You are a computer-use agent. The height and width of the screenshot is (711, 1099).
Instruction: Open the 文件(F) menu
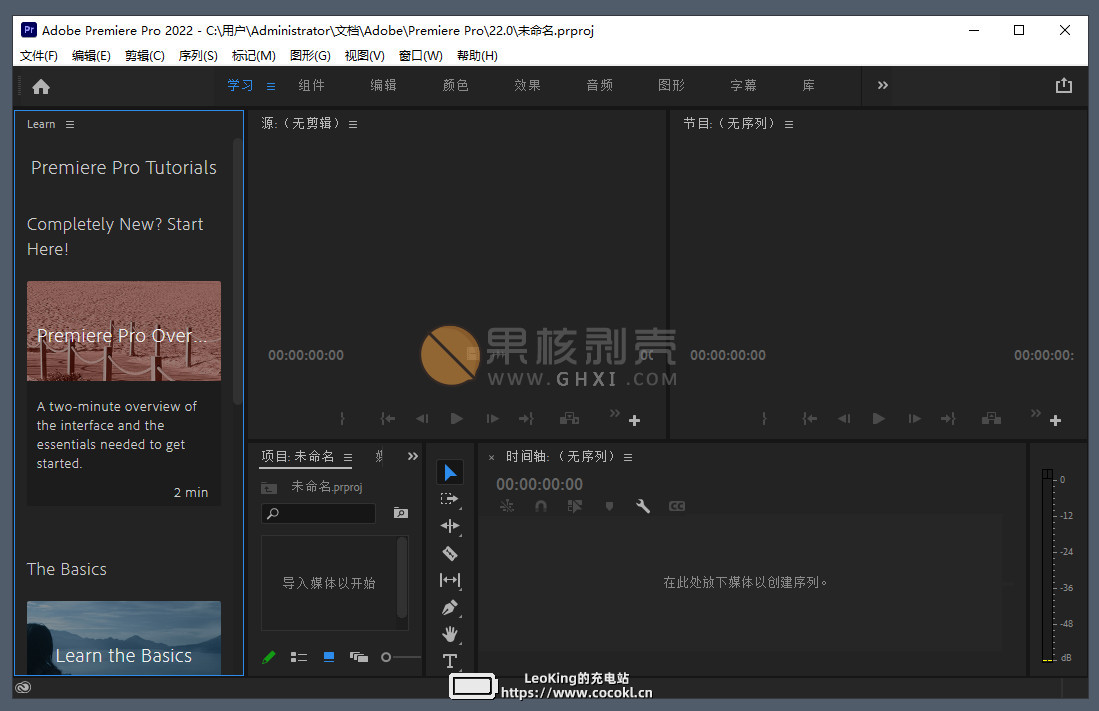(39, 55)
